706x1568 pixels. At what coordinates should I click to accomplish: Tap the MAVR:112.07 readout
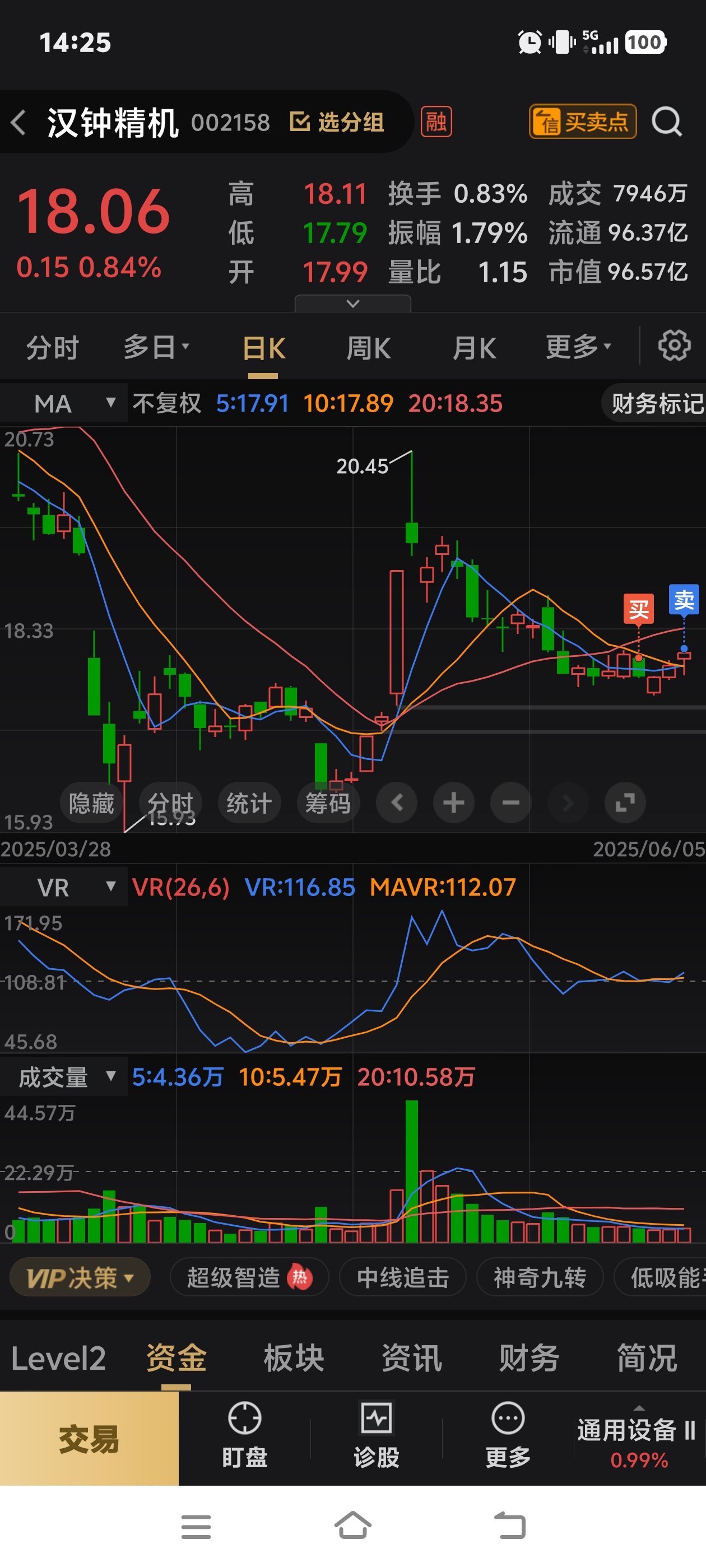click(x=443, y=887)
